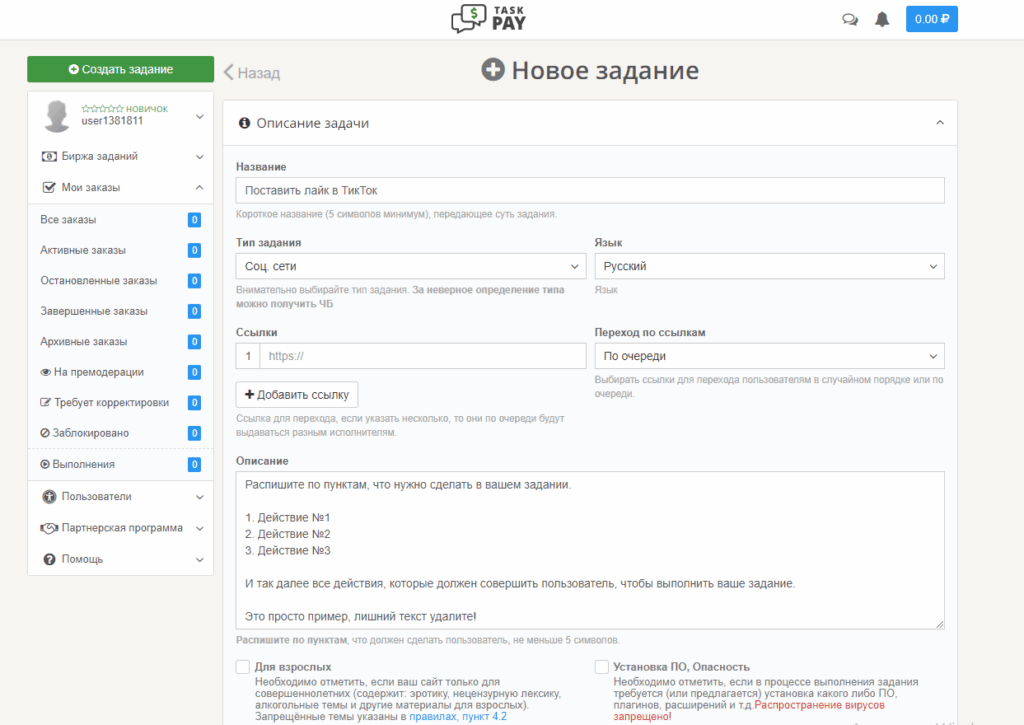This screenshot has height=725, width=1024.
Task: Expand the Помощь menu
Action: pos(200,560)
